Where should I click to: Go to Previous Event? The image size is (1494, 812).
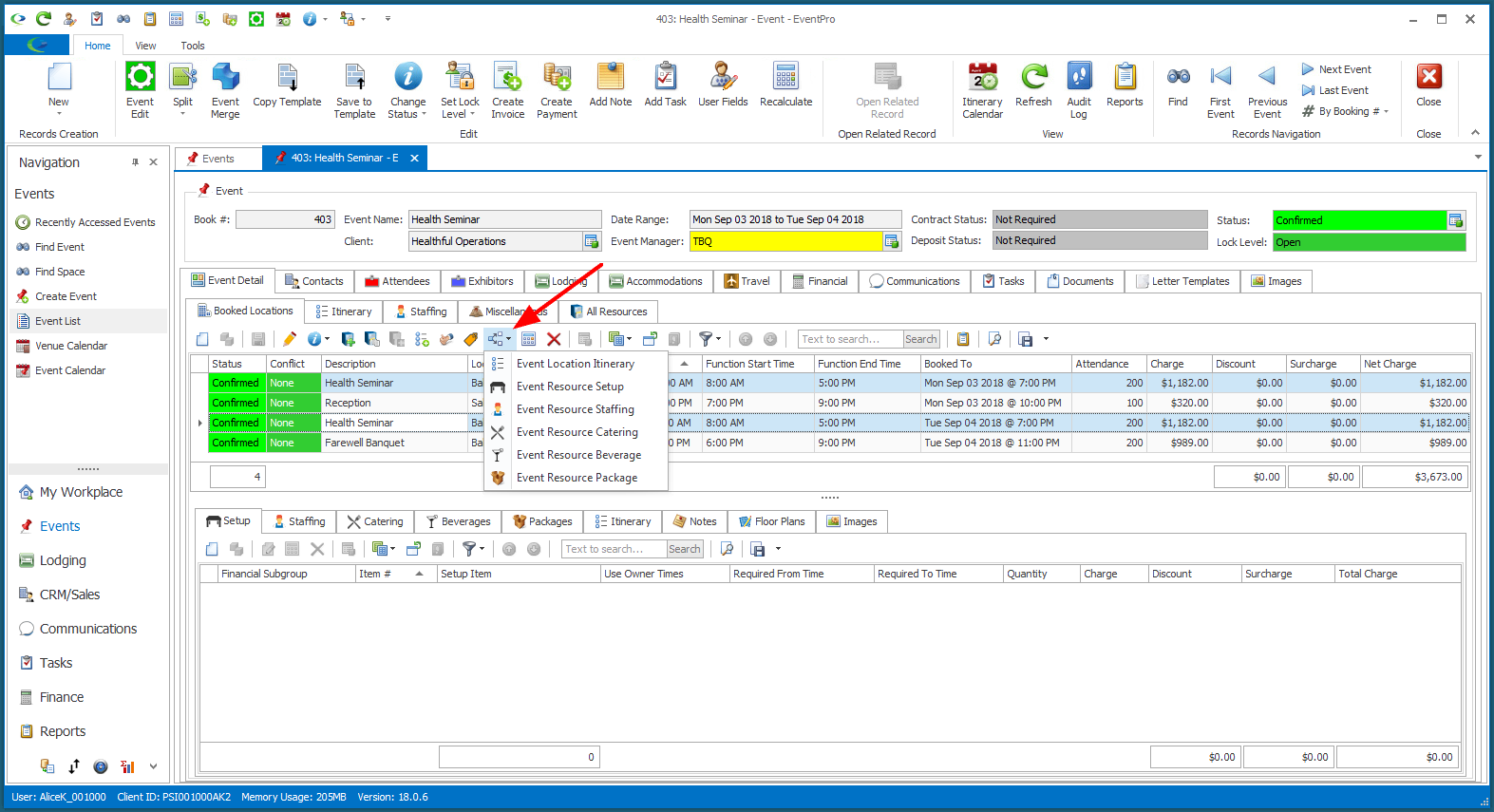1267,90
